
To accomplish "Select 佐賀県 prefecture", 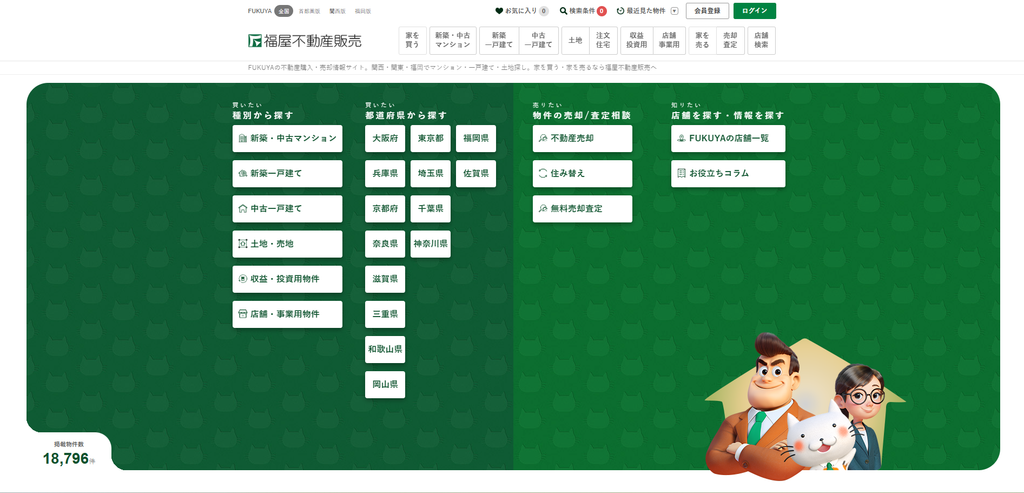I will [x=476, y=174].
